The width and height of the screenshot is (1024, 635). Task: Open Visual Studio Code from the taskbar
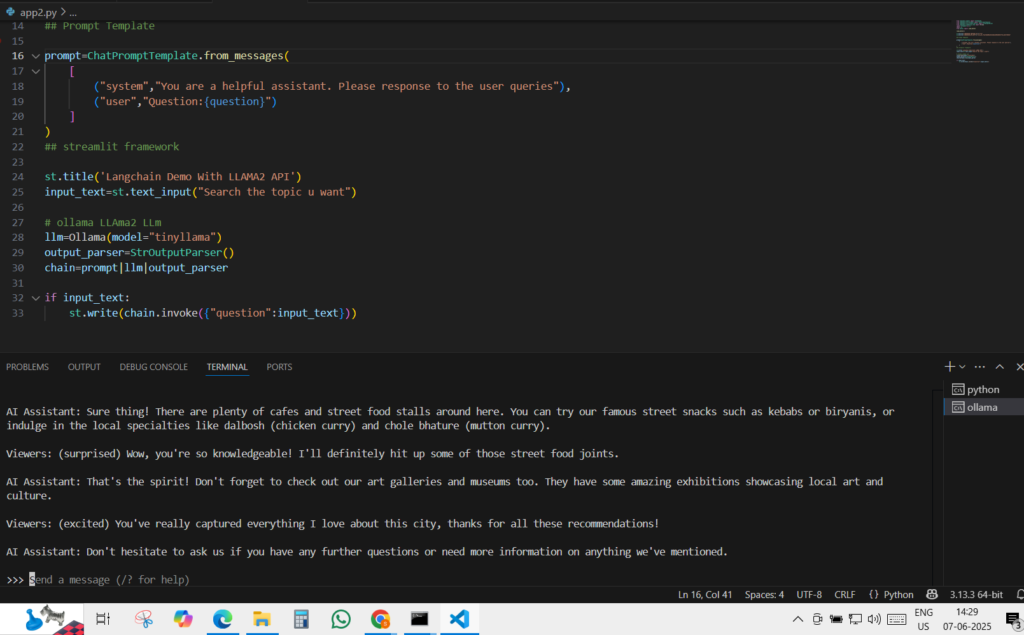(459, 619)
